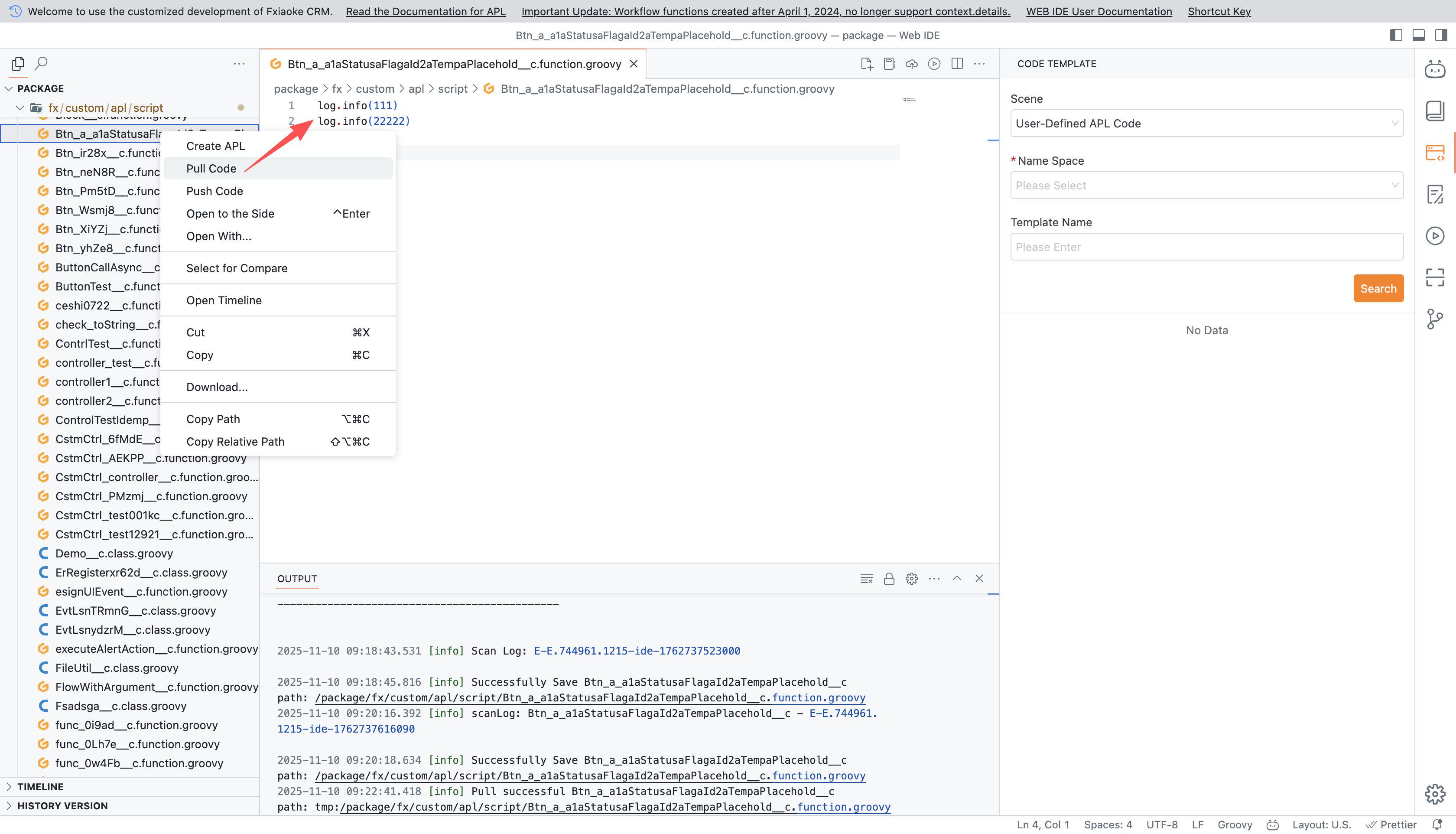Open the AI assistant robot icon

point(1435,69)
